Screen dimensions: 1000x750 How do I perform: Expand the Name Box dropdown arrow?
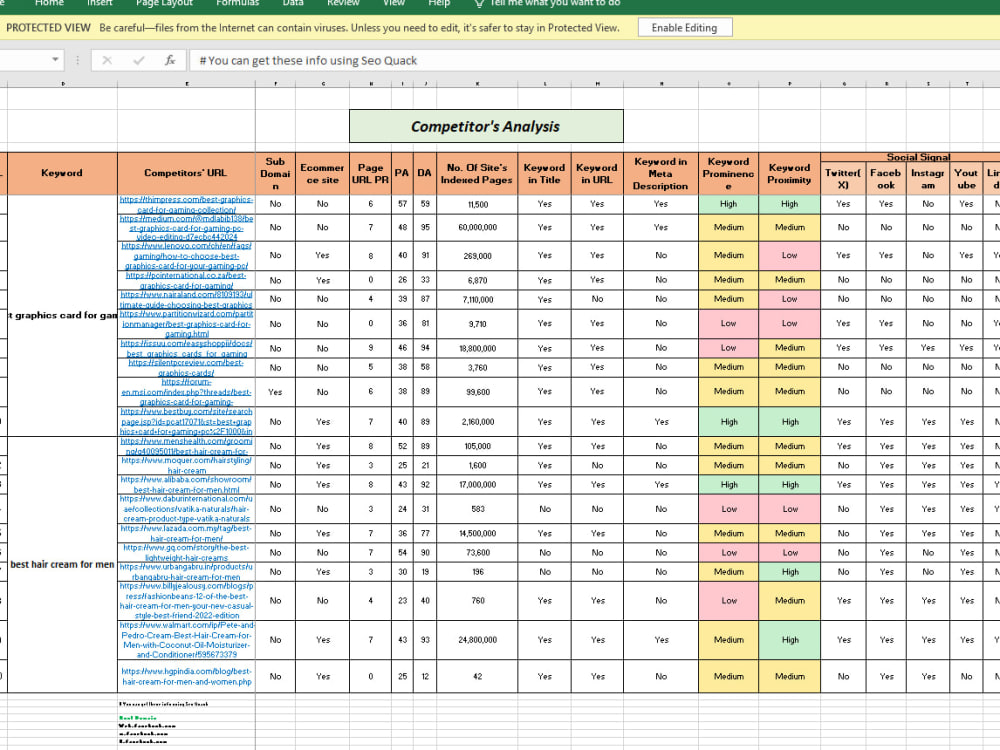pyautogui.click(x=55, y=60)
